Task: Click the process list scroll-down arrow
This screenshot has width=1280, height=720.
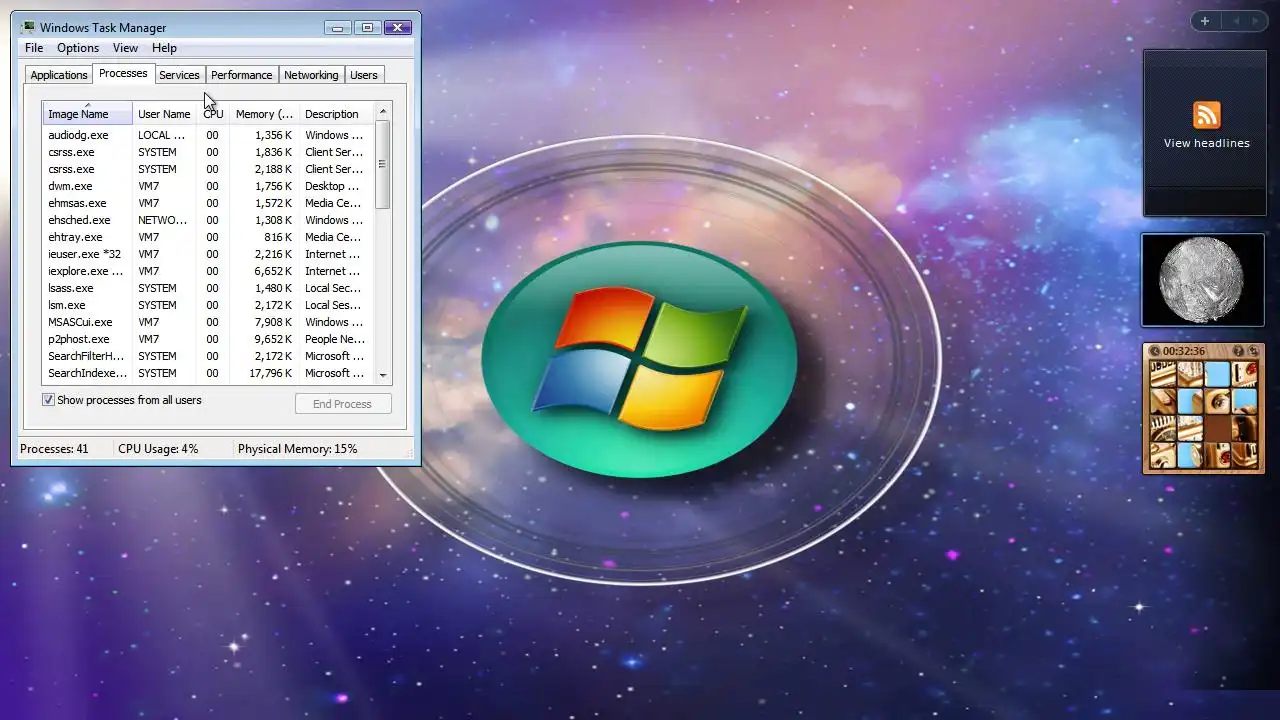Action: pos(383,375)
